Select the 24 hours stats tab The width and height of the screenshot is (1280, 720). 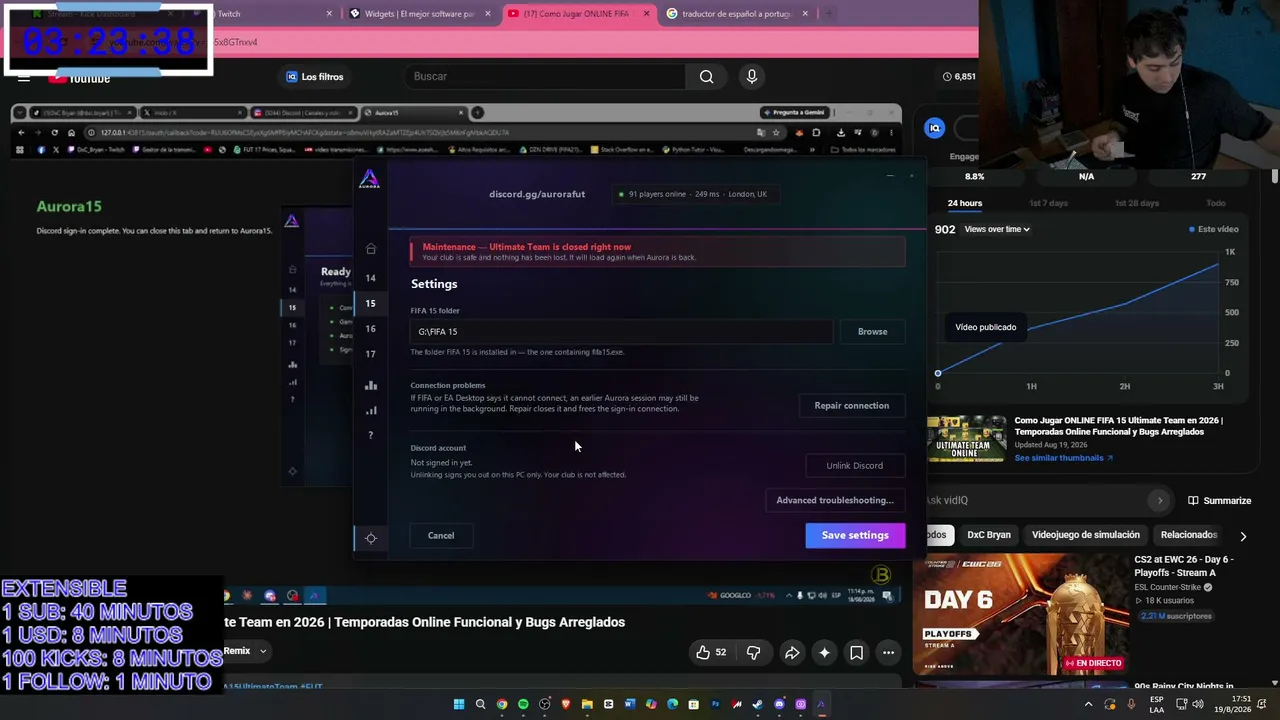click(965, 203)
